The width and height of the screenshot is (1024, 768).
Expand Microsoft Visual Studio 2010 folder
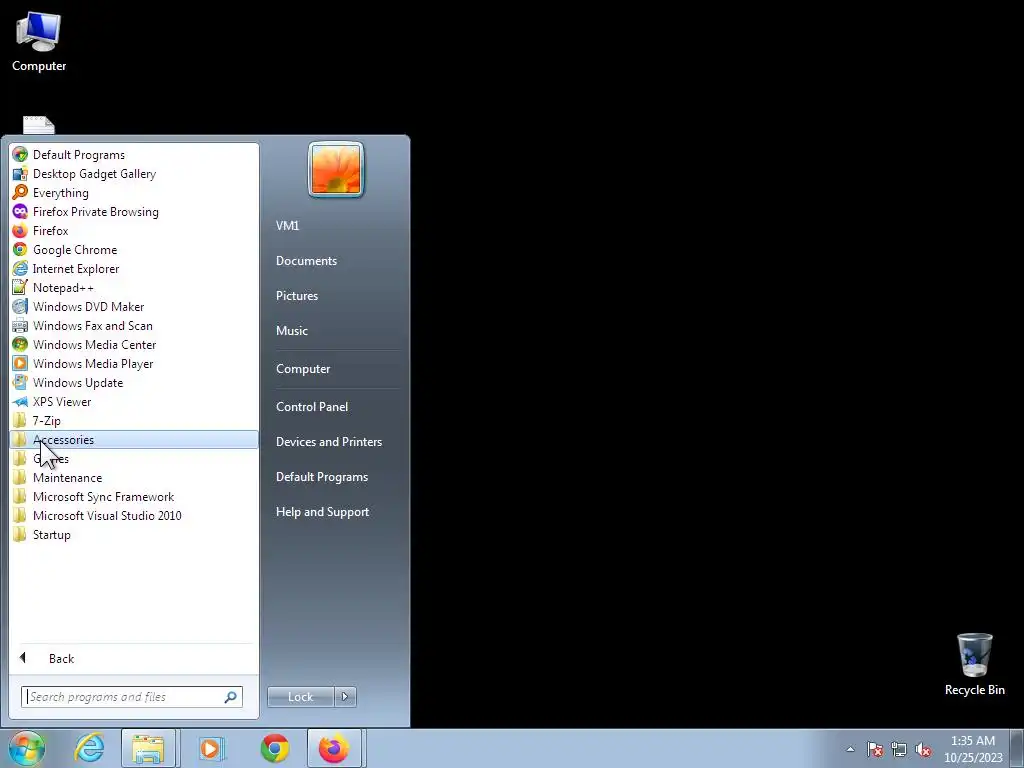(x=134, y=515)
